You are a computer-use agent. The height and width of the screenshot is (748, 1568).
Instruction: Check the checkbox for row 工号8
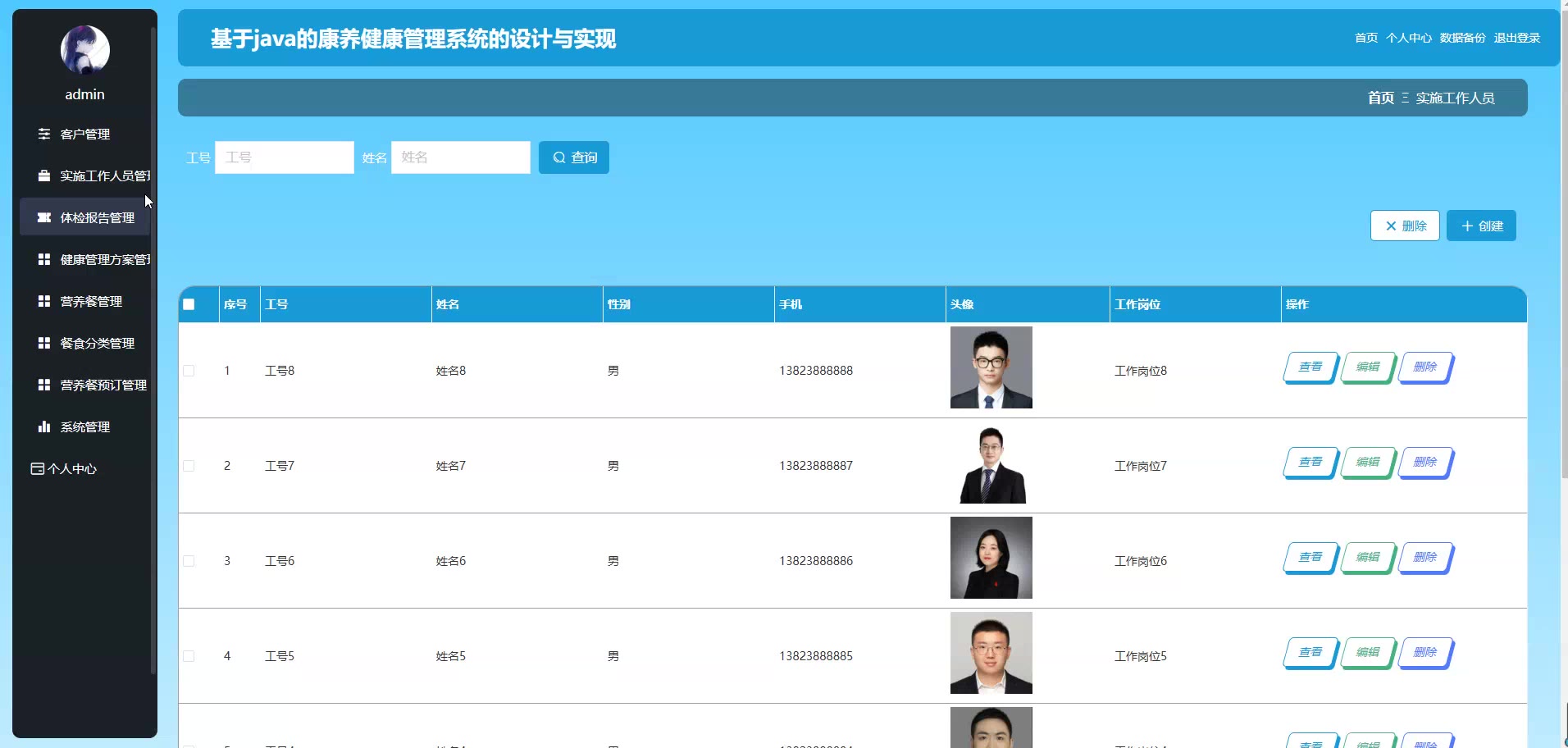[189, 371]
